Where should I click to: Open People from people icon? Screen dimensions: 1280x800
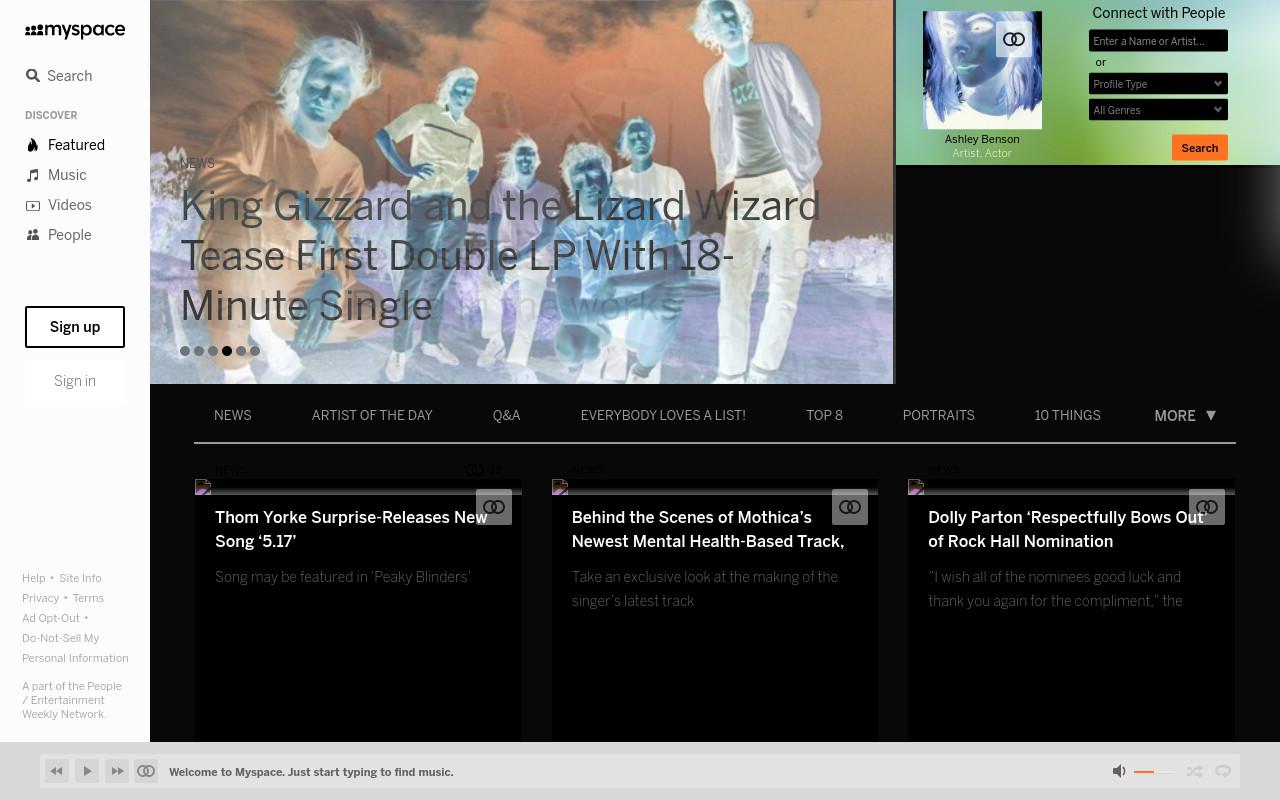(x=33, y=235)
